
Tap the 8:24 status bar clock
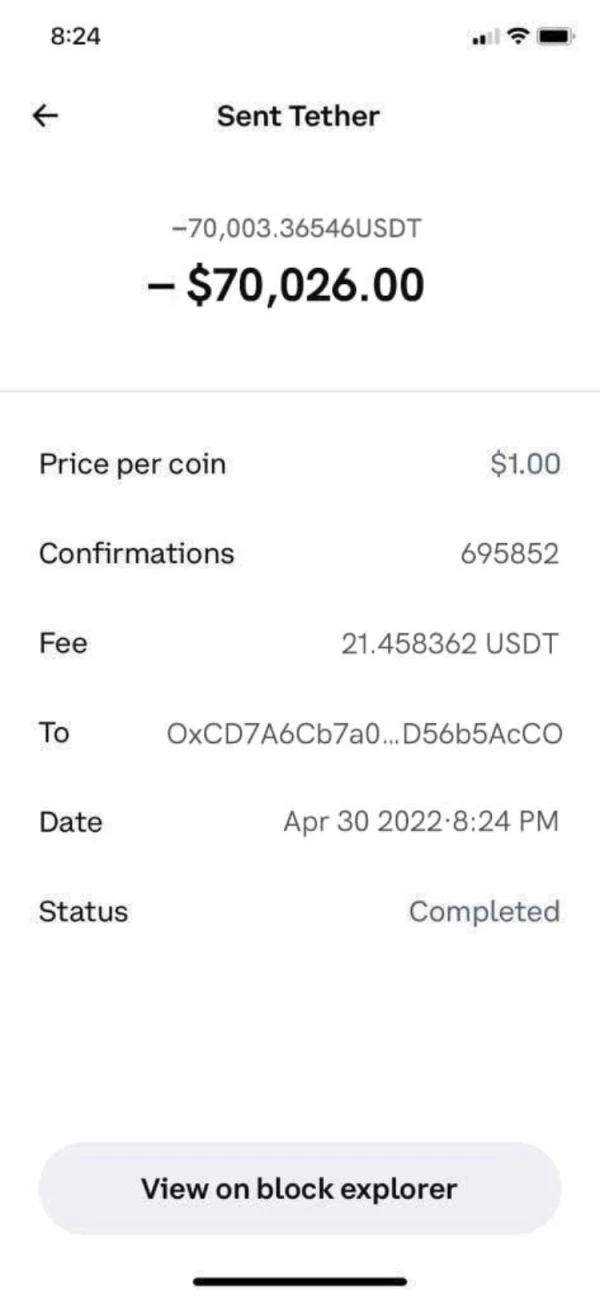pos(75,36)
